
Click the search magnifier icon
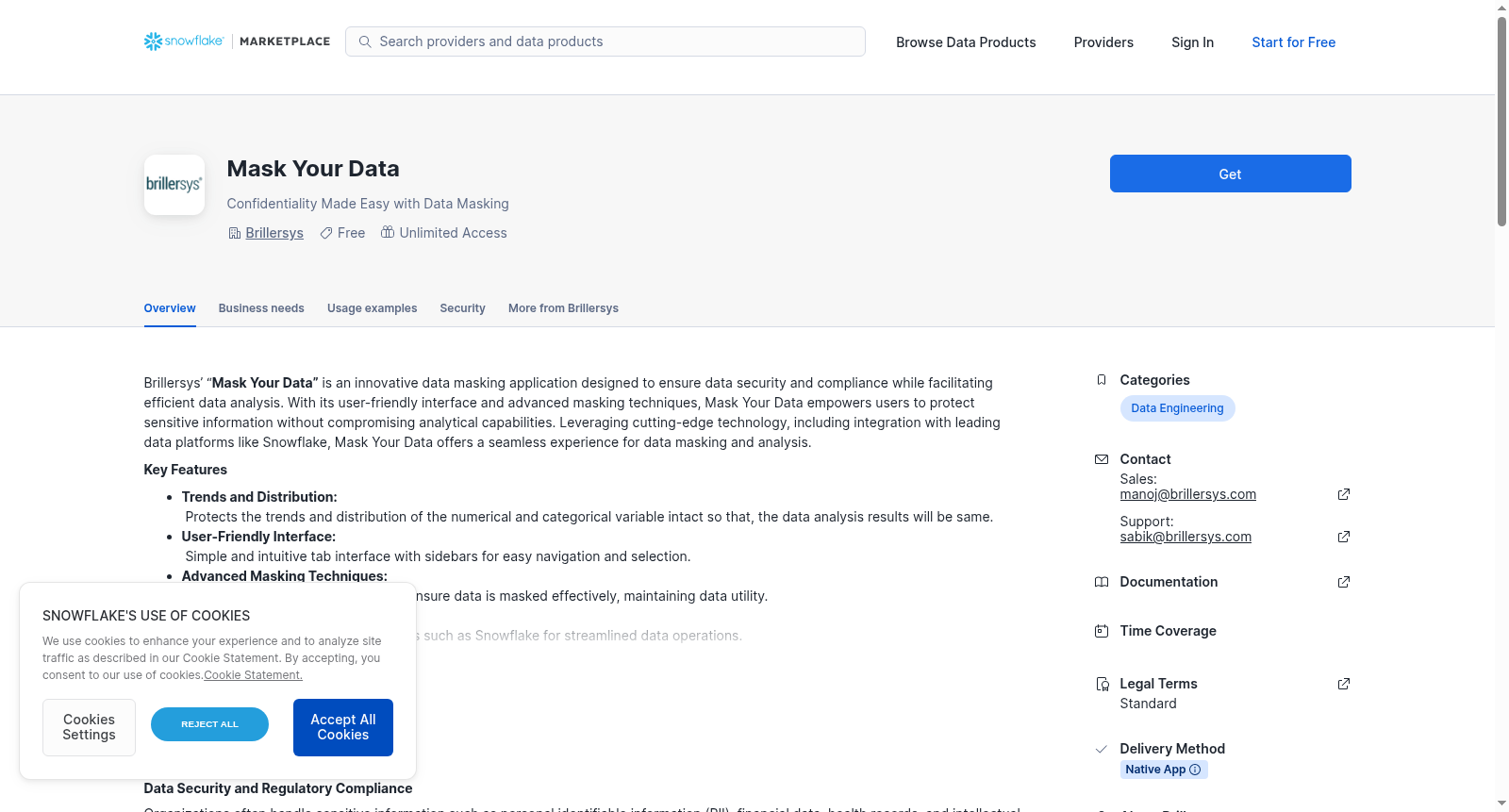[x=365, y=41]
